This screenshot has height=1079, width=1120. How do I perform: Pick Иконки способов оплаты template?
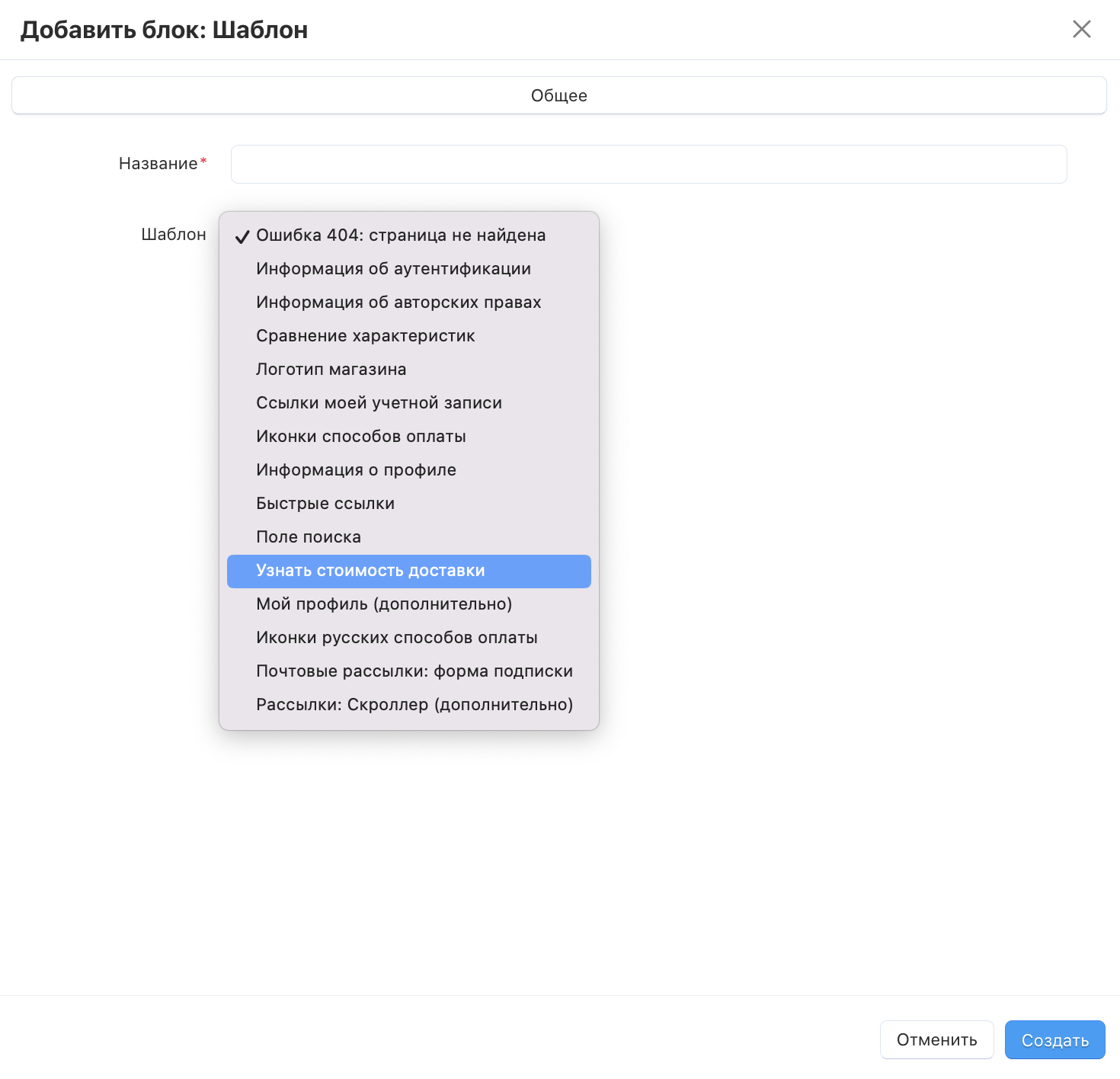[361, 437]
